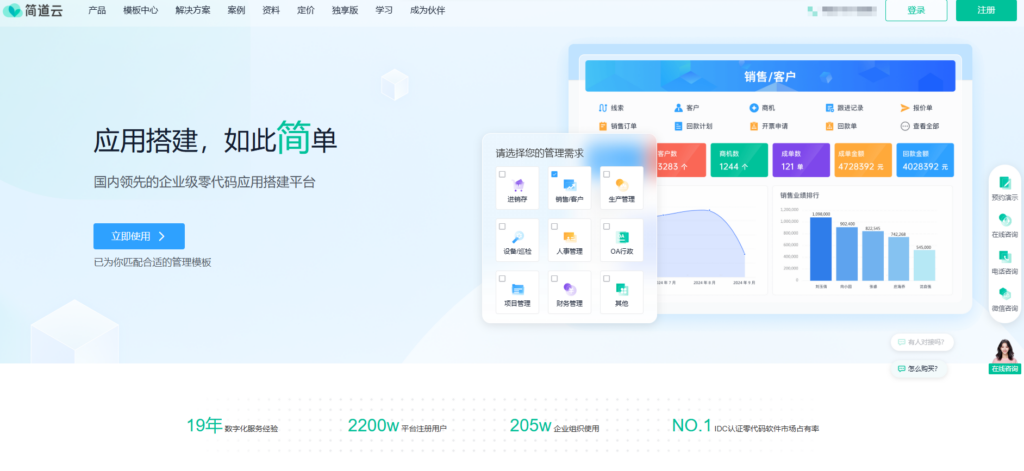Click the blue 立即使用 button

[x=139, y=236]
